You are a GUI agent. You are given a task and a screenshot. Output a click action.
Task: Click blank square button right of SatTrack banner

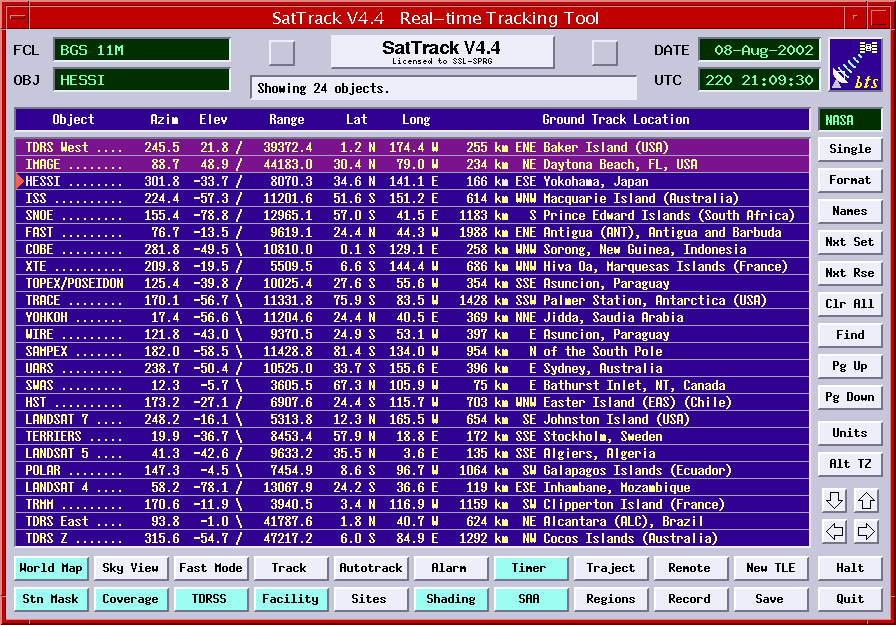(x=605, y=53)
